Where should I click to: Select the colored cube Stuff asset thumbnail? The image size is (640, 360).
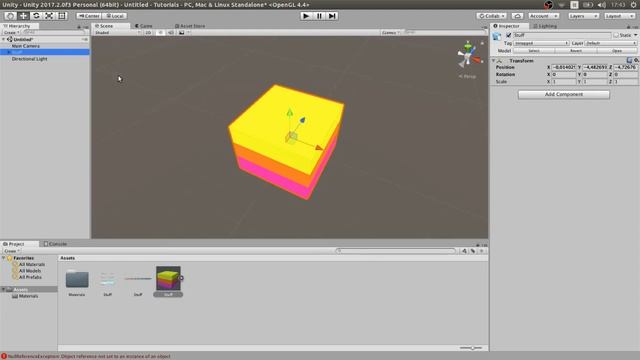click(168, 278)
